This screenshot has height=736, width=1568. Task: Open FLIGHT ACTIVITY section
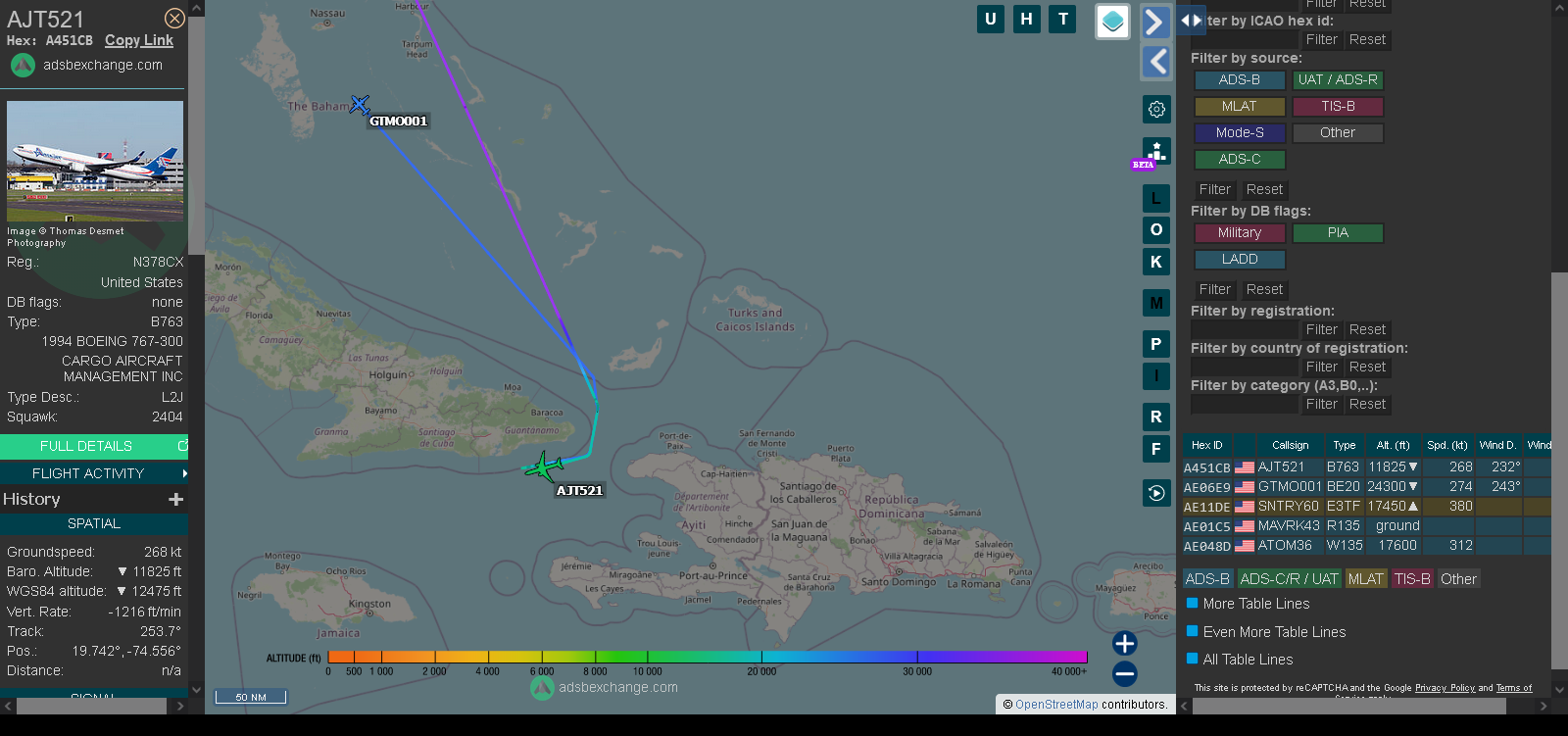click(94, 473)
